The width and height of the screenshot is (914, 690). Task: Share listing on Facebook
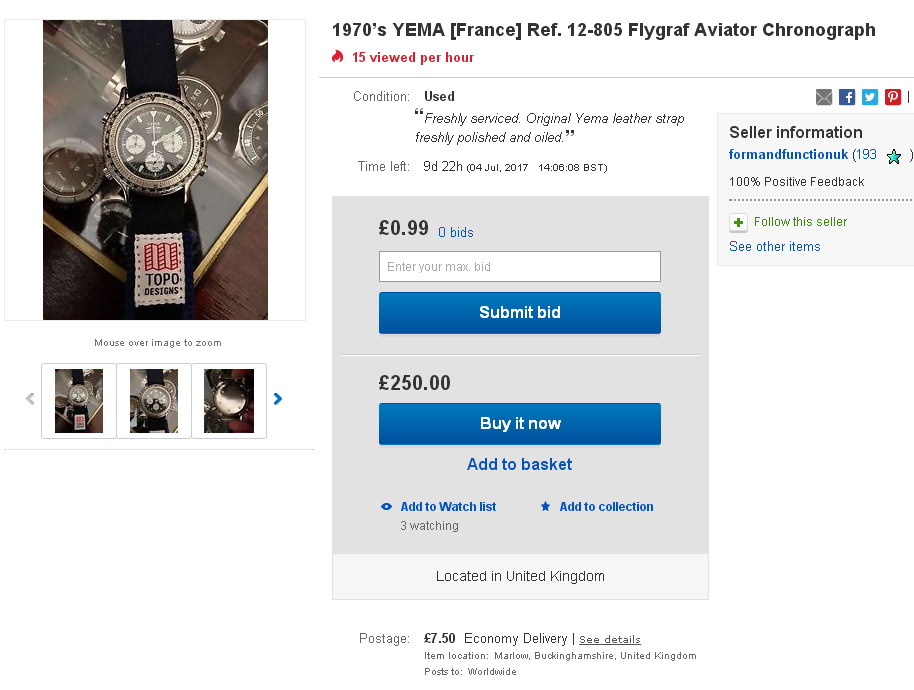[847, 97]
